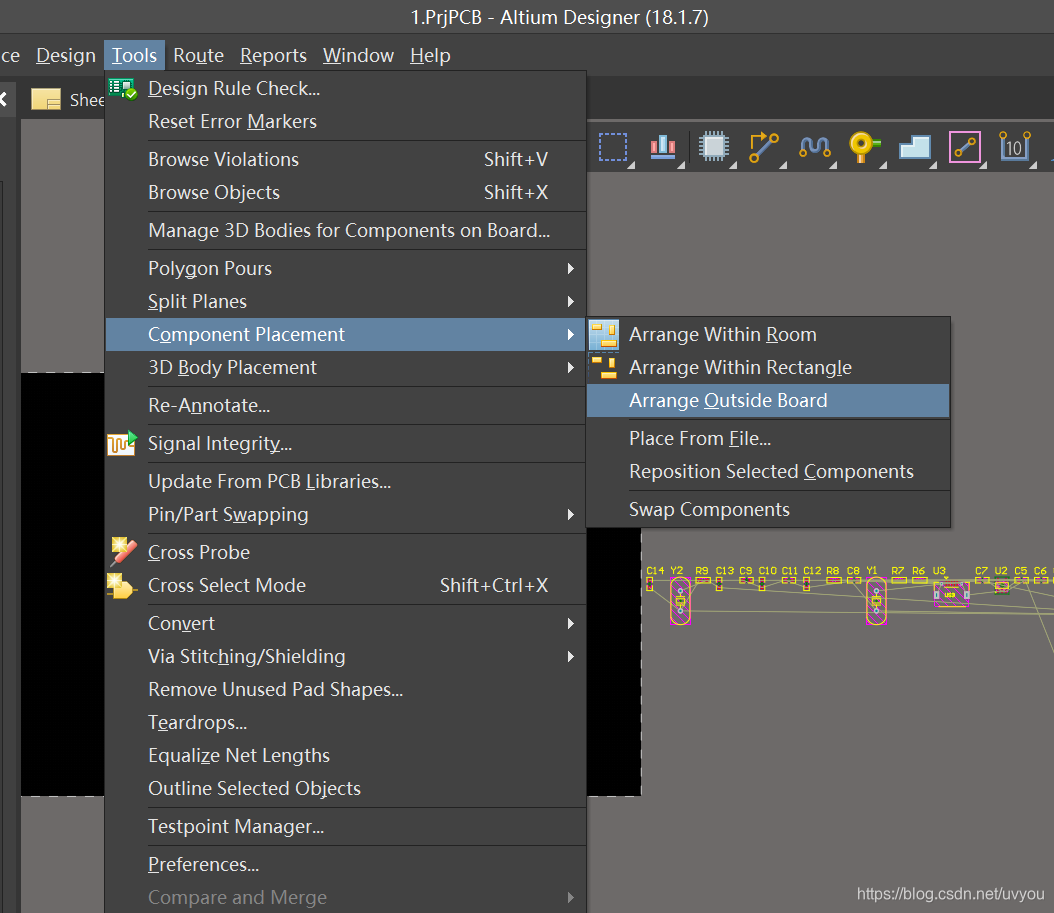
Task: Toggle Cross Select Mode
Action: (x=227, y=585)
